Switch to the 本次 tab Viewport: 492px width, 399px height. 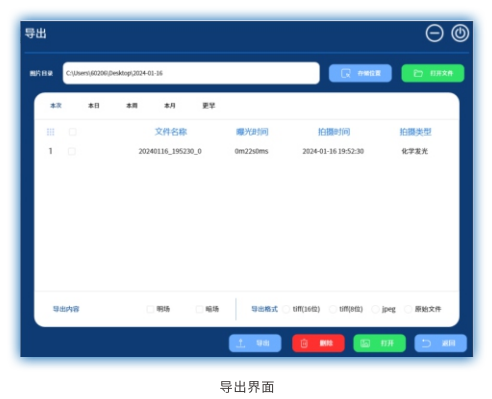click(56, 106)
